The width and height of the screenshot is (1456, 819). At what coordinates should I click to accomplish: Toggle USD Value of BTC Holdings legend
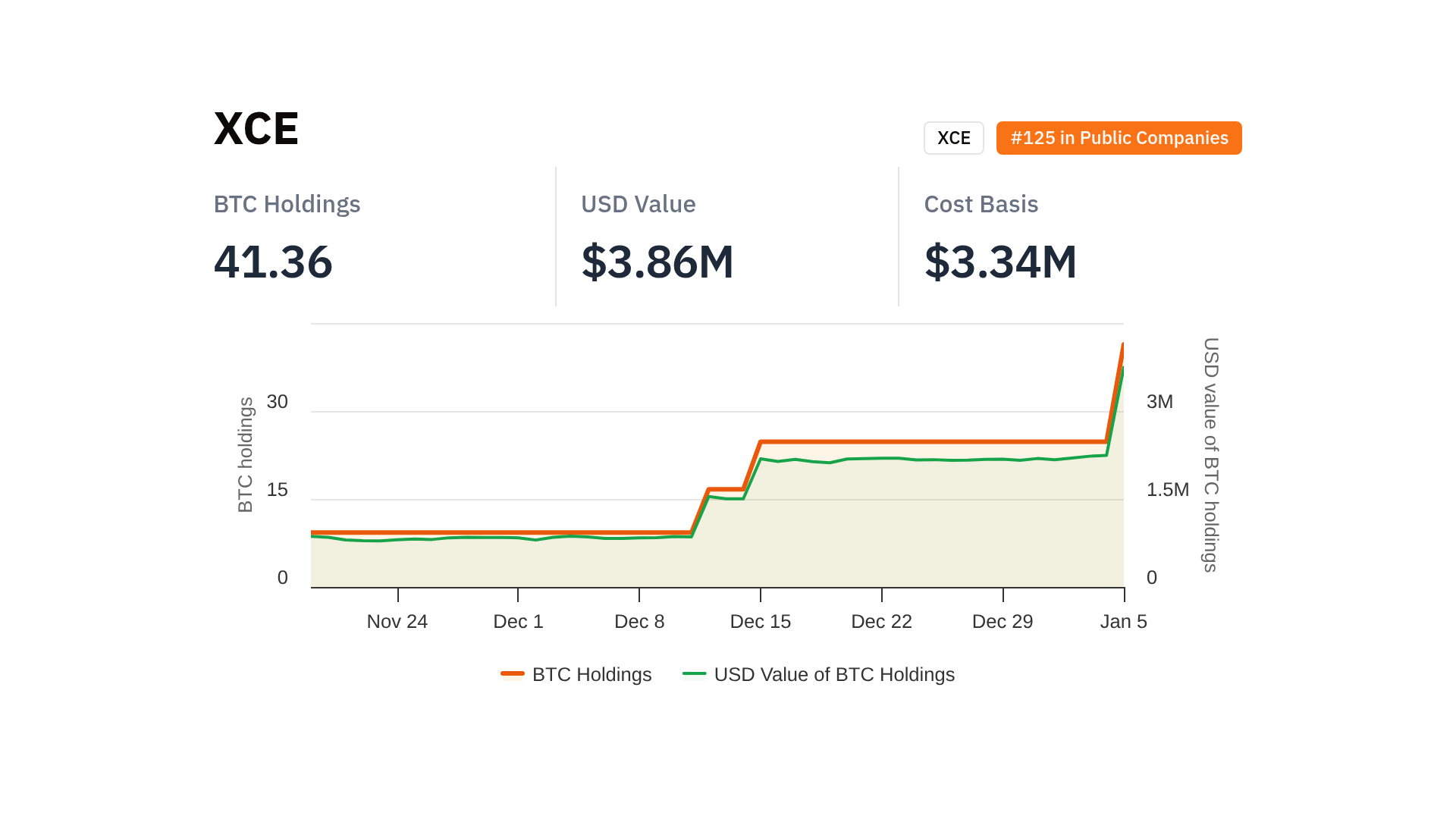pos(833,674)
